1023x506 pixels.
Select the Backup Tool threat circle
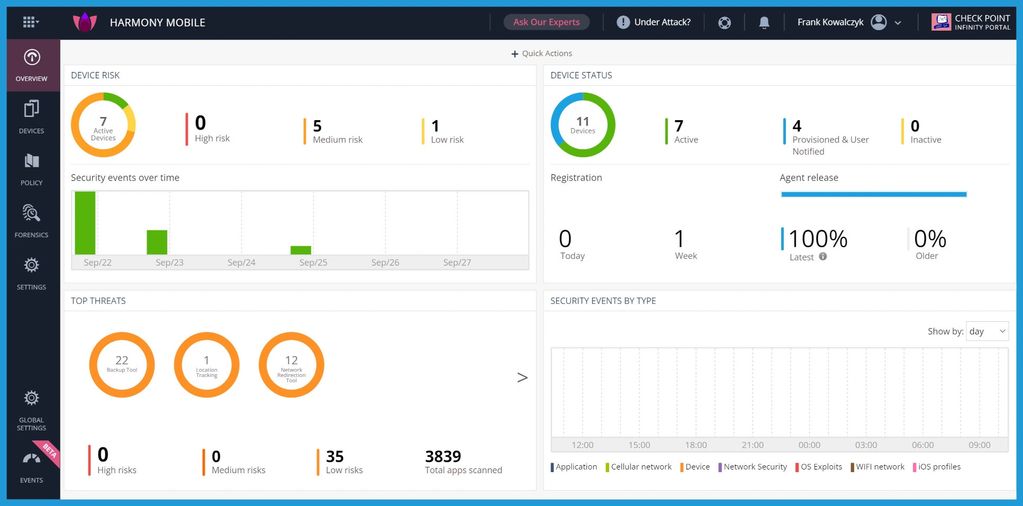122,365
